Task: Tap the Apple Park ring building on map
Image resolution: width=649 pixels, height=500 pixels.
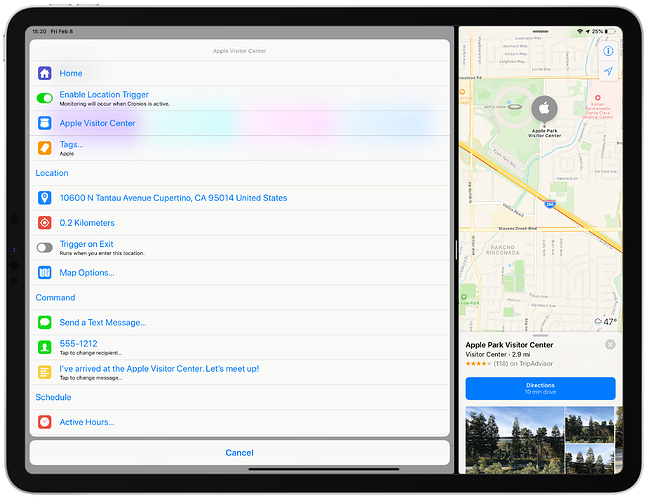Action: click(514, 107)
